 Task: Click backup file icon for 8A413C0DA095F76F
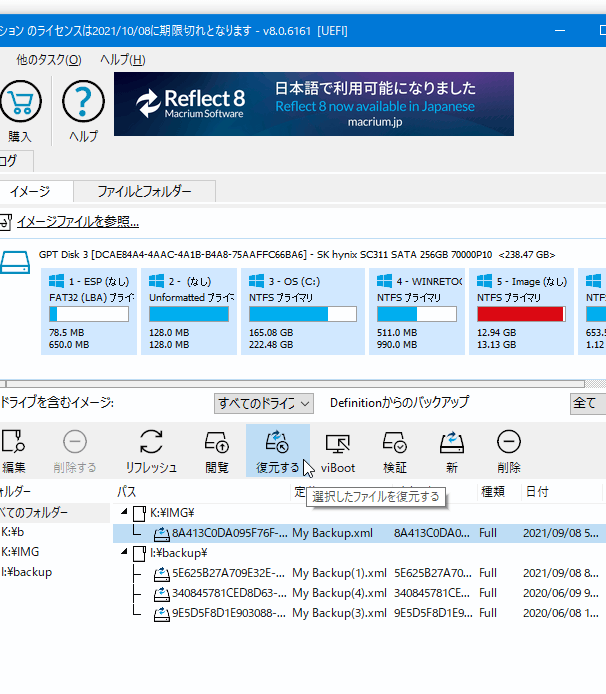tap(162, 534)
